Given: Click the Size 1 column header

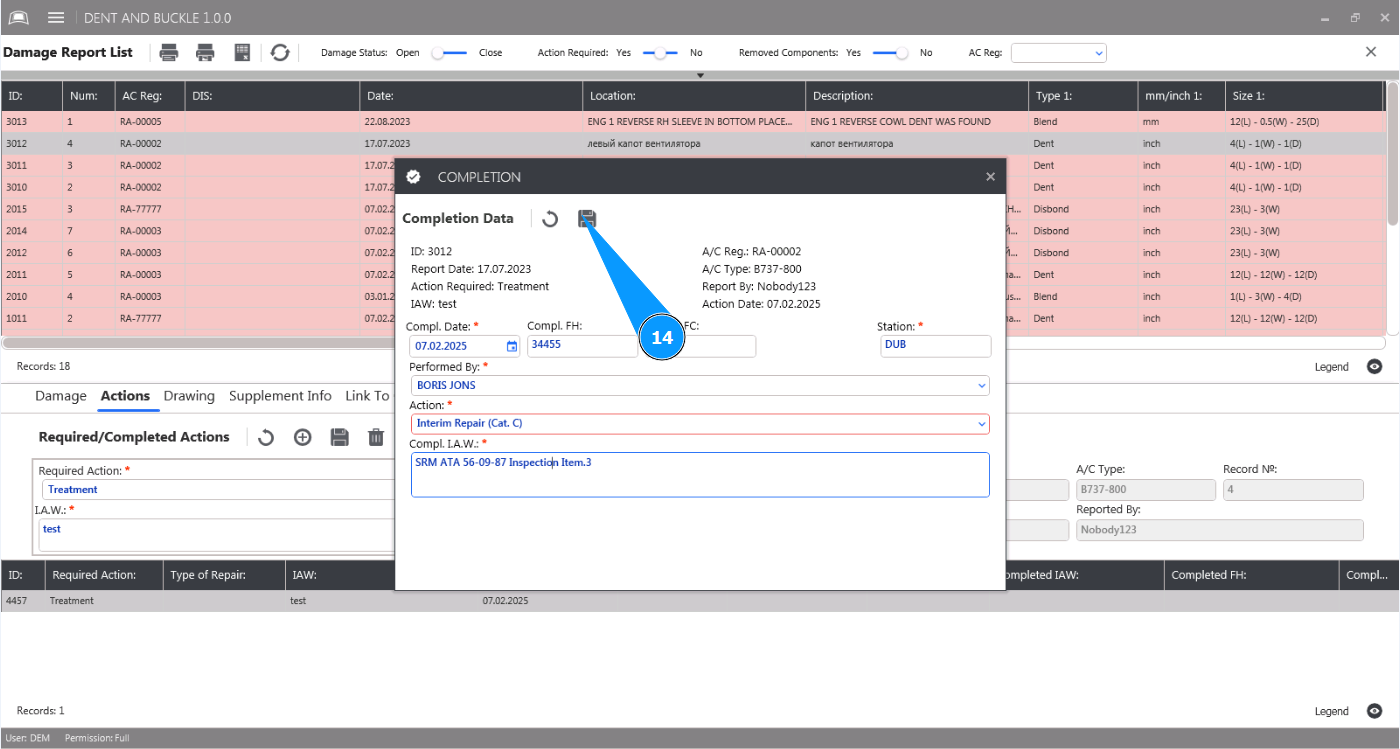Looking at the screenshot, I should pos(1305,96).
